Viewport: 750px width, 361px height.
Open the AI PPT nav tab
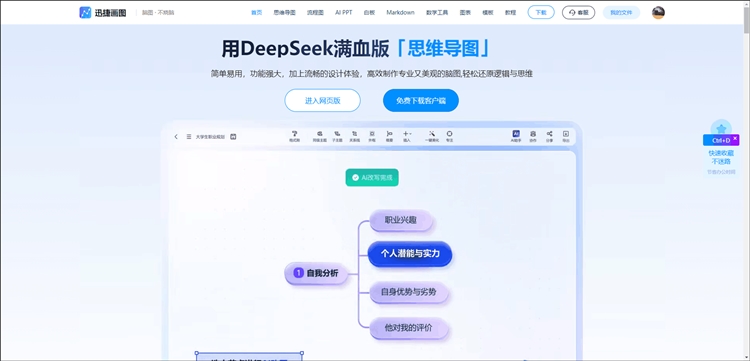pyautogui.click(x=343, y=13)
